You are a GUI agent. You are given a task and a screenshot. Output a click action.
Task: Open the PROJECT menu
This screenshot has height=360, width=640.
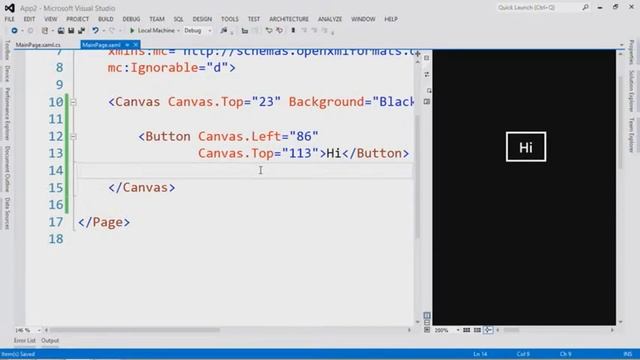click(78, 19)
